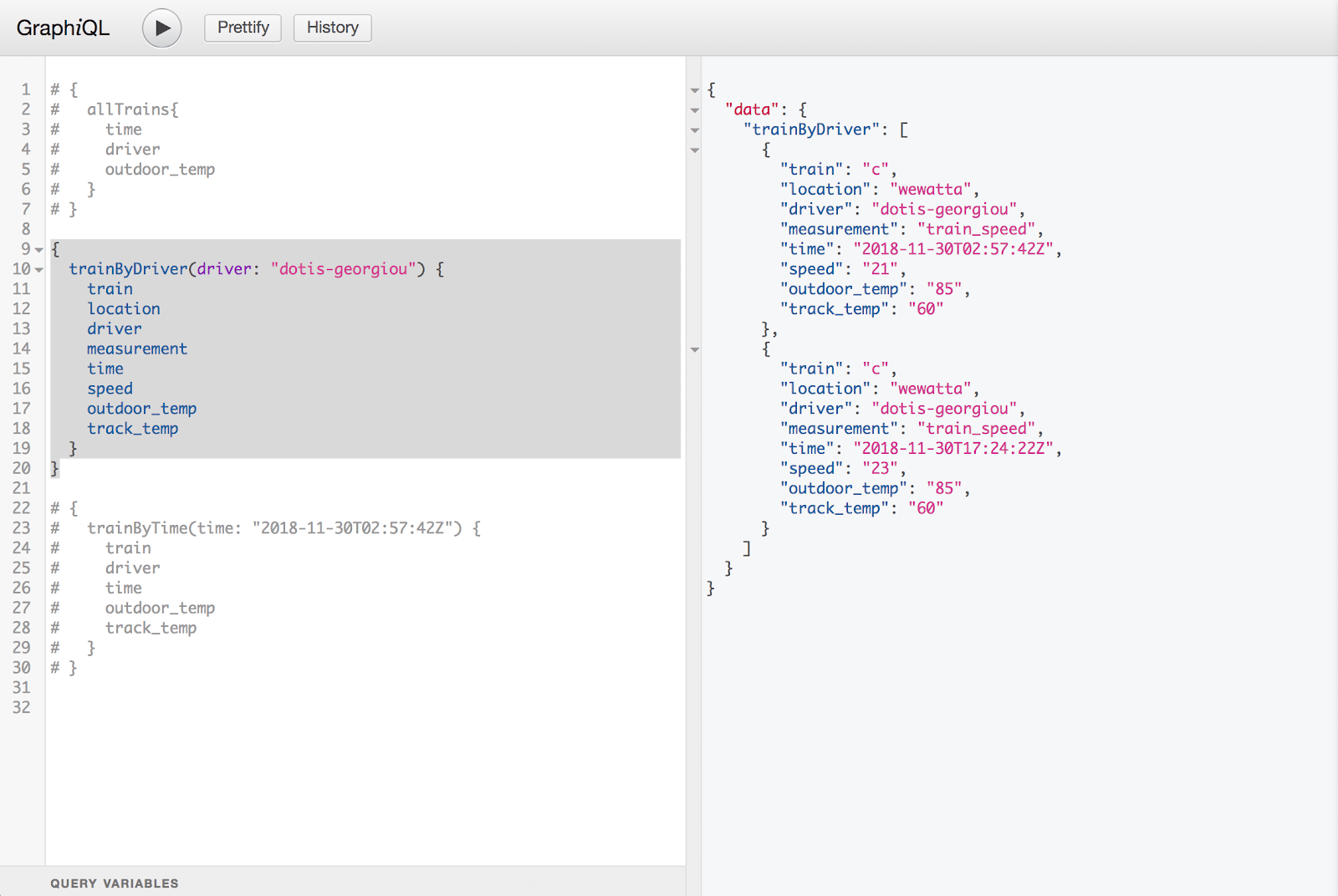Run the query with Execute button
1338x896 pixels.
click(x=161, y=28)
